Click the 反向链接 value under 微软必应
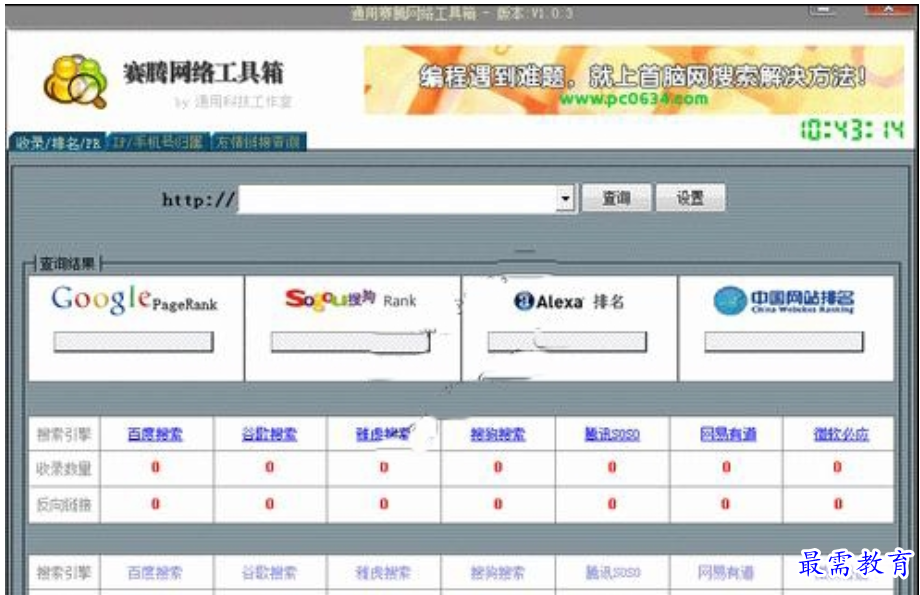Screen dimensions: 920x595 click(x=838, y=503)
